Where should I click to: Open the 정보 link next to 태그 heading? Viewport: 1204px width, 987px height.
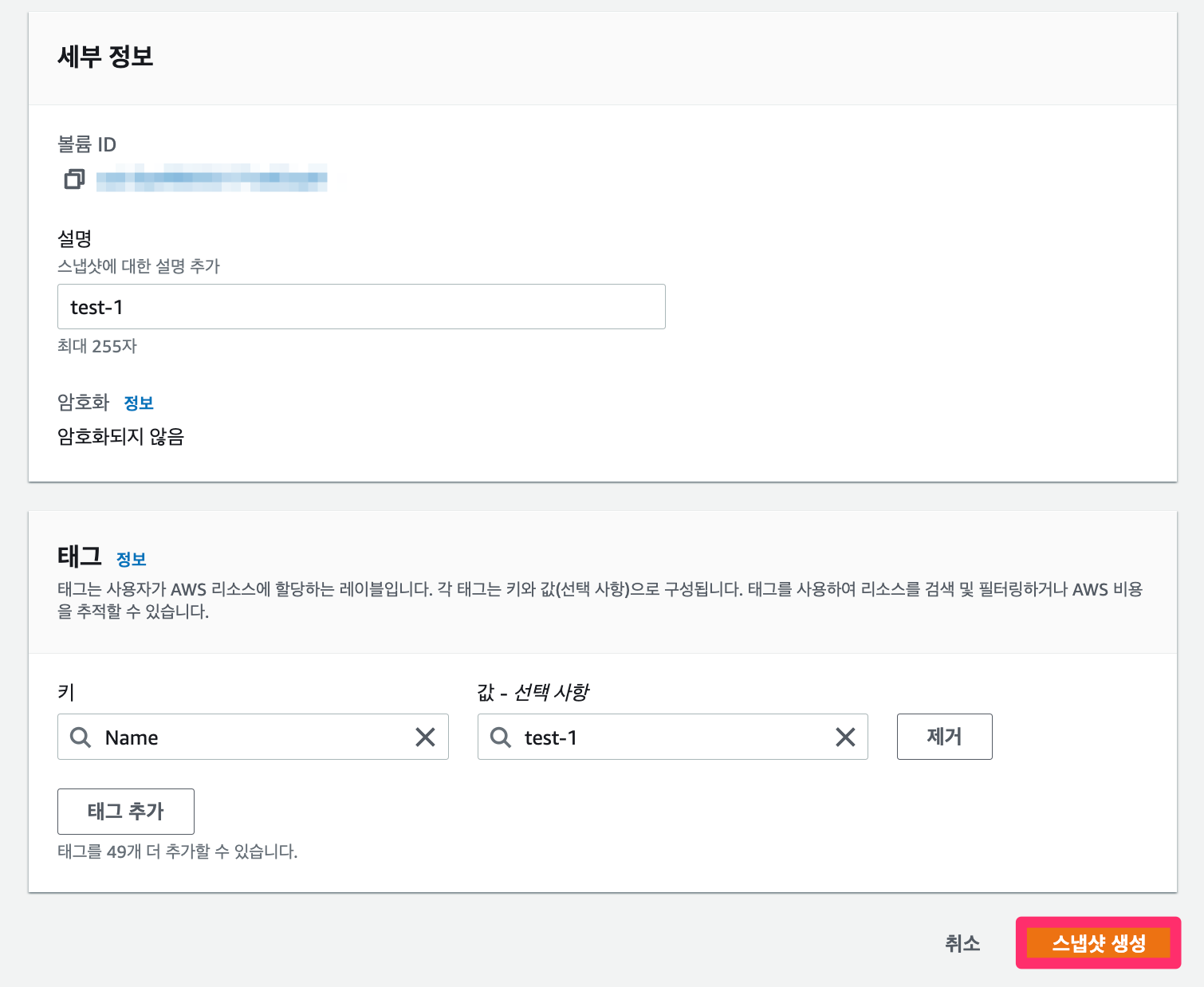click(x=132, y=560)
